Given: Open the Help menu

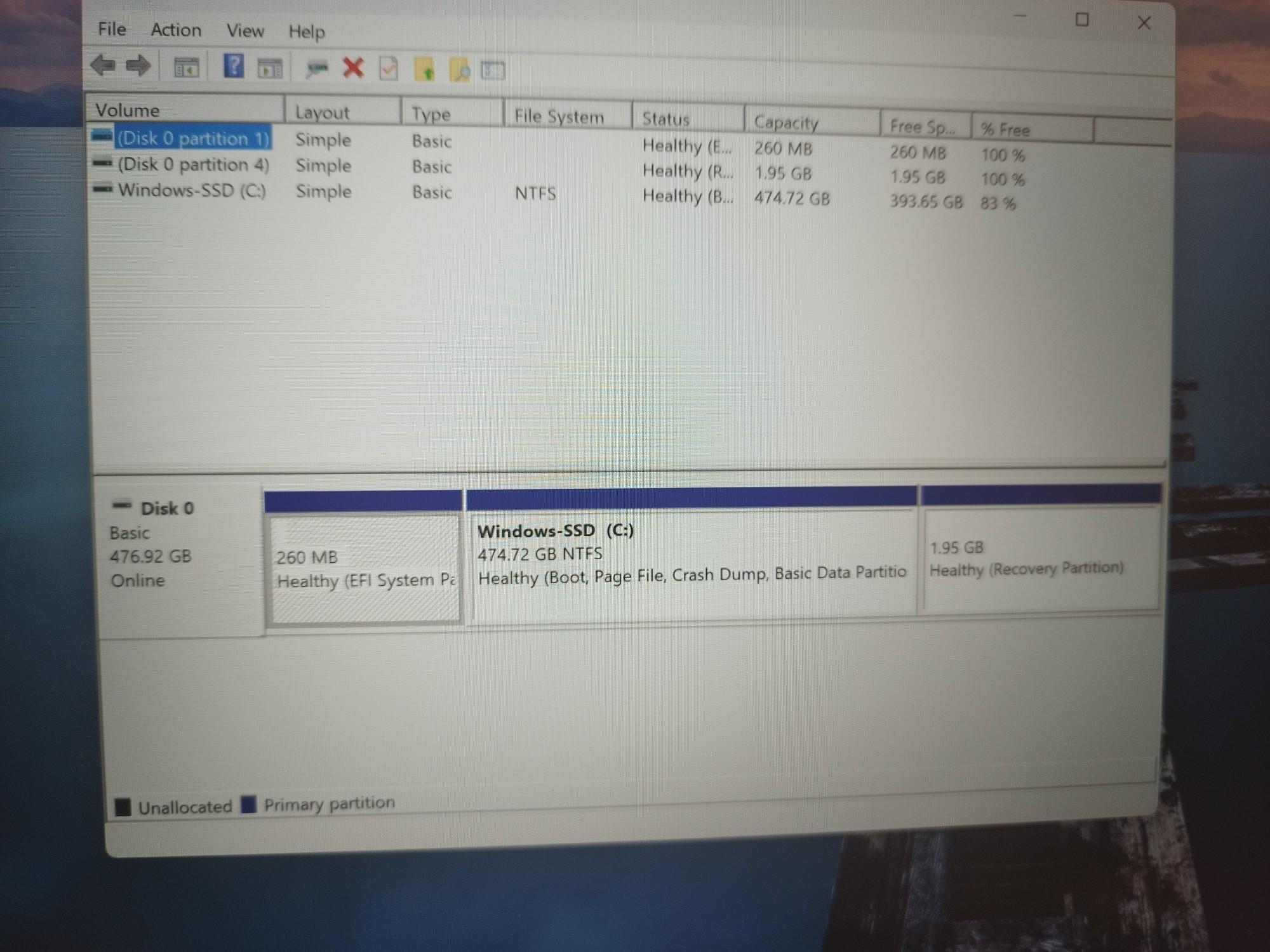Looking at the screenshot, I should click(307, 32).
